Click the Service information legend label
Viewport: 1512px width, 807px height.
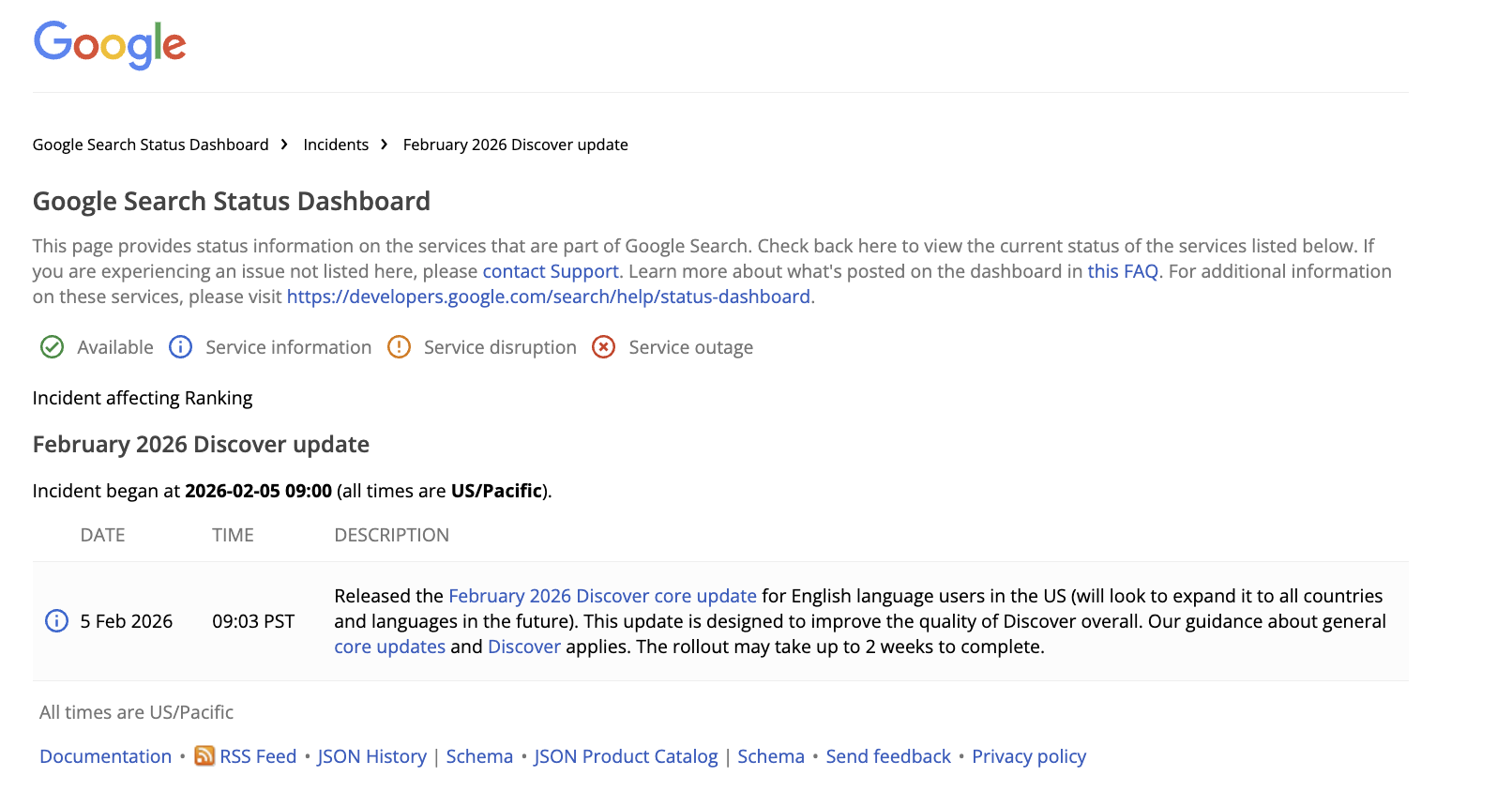(x=289, y=347)
